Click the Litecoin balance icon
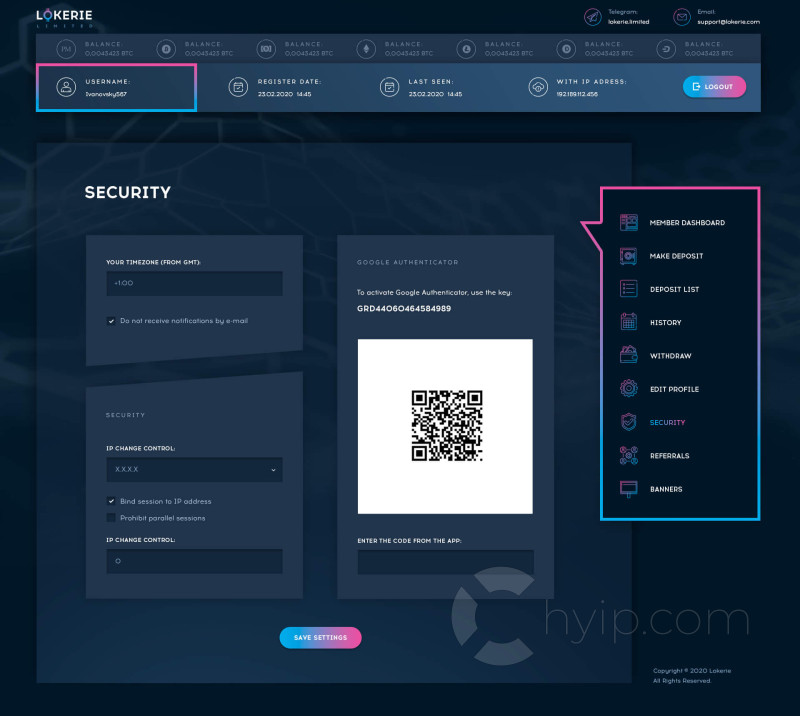 [x=466, y=49]
